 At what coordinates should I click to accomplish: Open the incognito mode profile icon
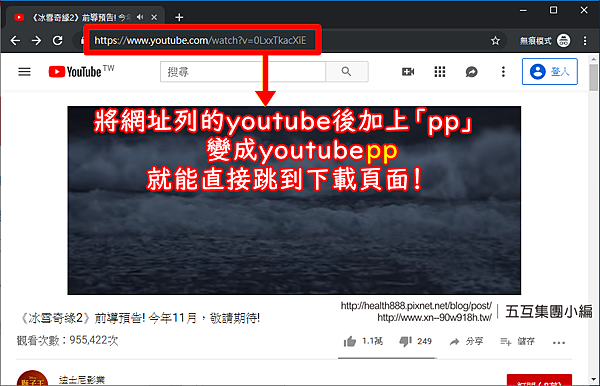564,40
